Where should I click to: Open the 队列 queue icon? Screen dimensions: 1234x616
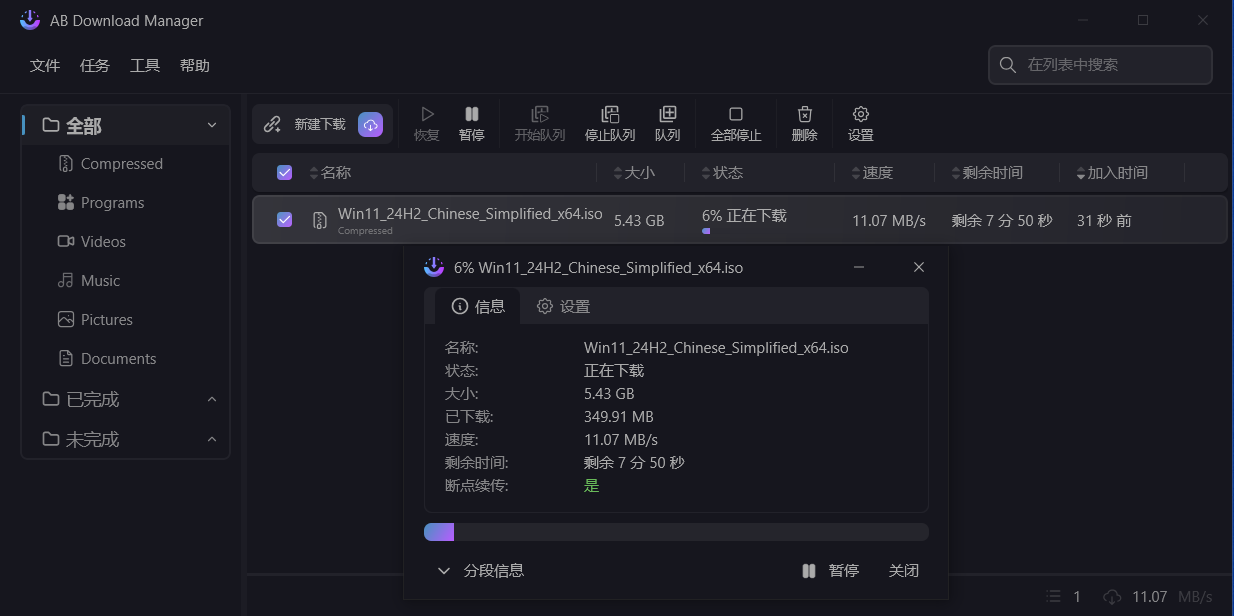668,114
